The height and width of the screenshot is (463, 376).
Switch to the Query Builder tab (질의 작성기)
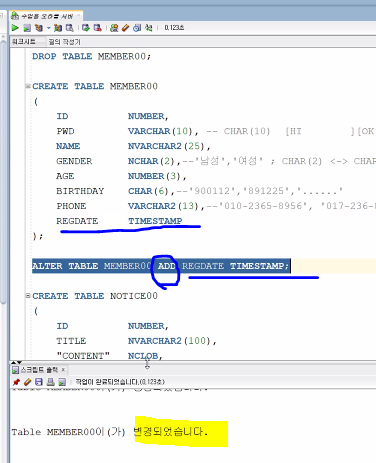[x=64, y=42]
